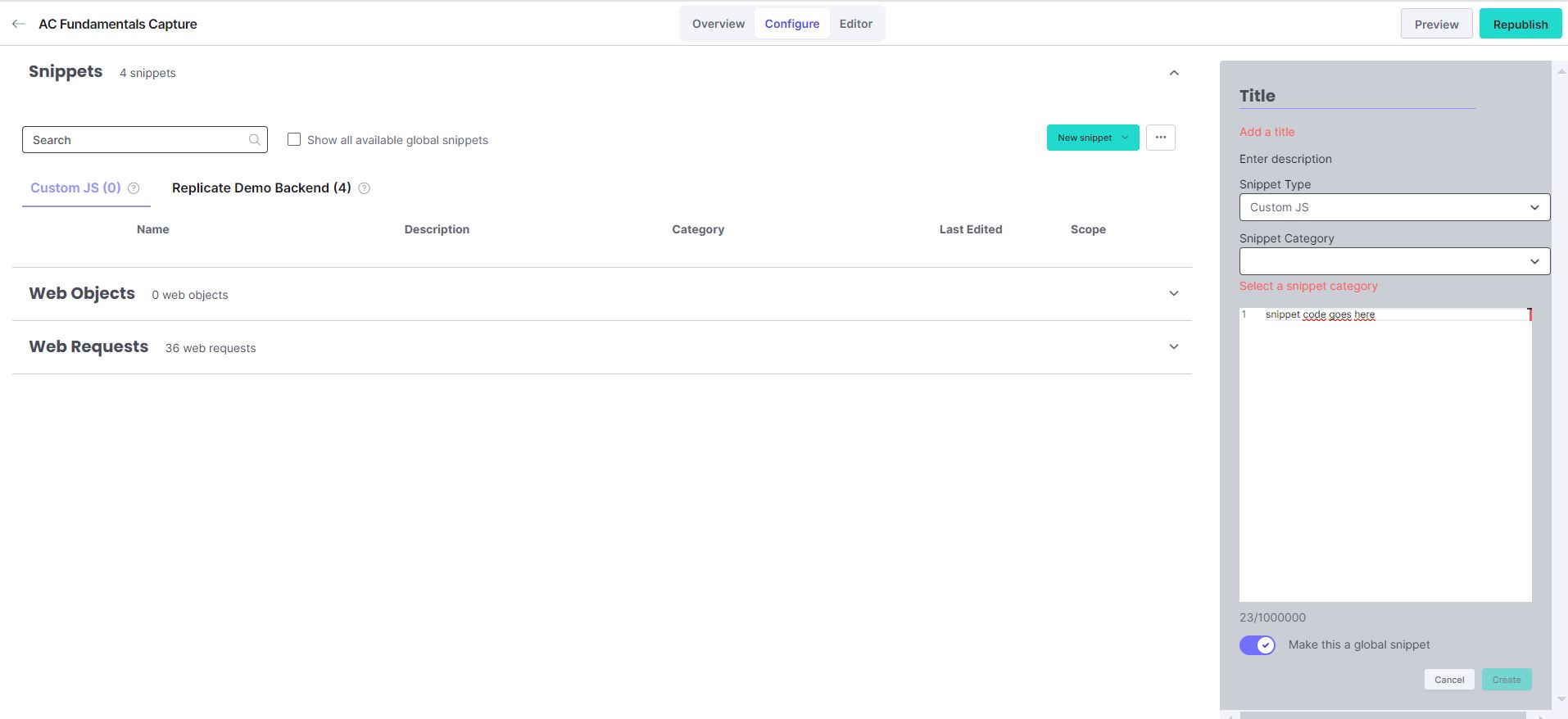Switch to the Overview tab
The image size is (1568, 719).
(718, 24)
